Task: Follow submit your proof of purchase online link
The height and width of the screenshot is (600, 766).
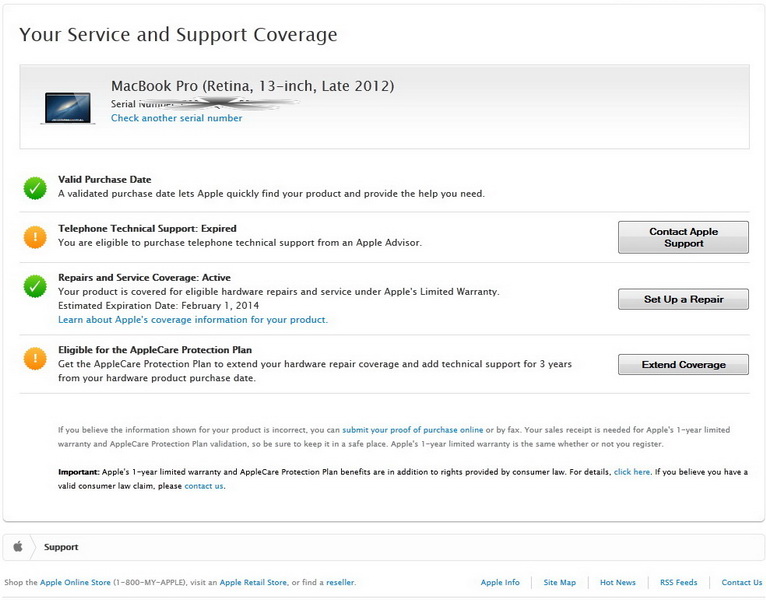Action: click(412, 430)
